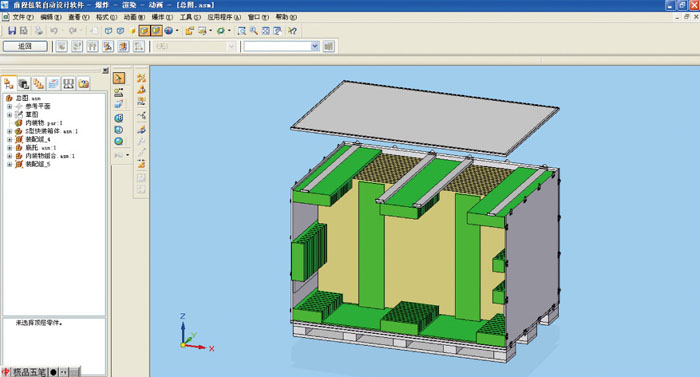
Task: Close the side panel with its small X button
Action: click(x=105, y=70)
